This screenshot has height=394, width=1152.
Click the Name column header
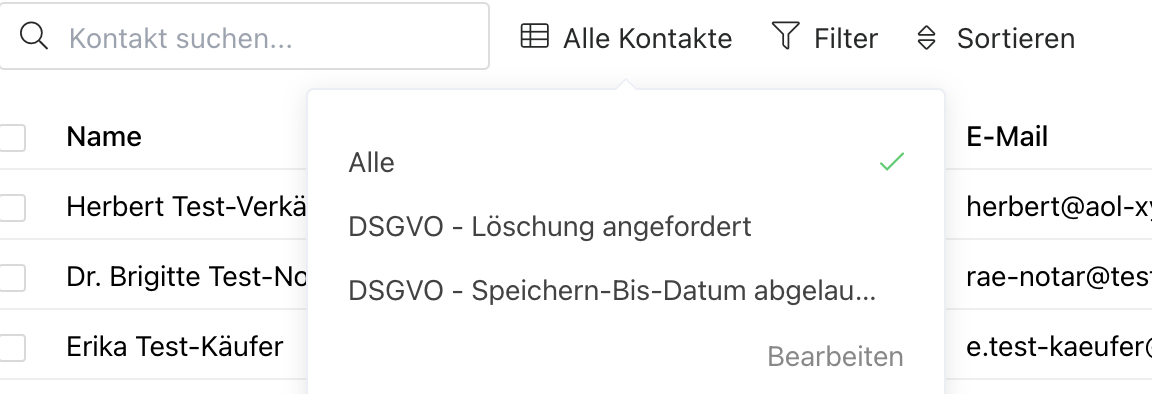point(104,136)
